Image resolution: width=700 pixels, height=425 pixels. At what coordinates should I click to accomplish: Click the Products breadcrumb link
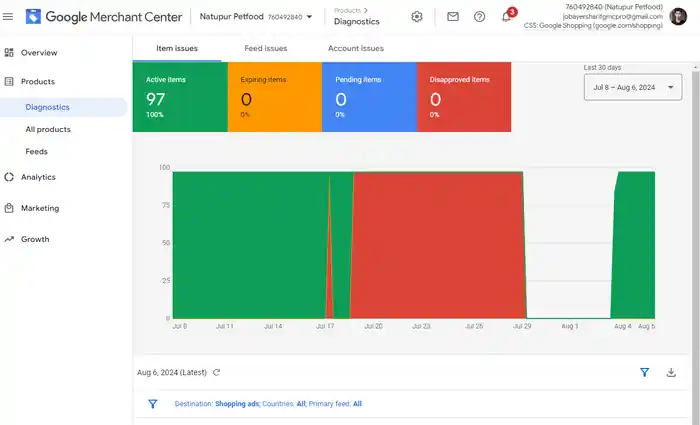coord(347,10)
